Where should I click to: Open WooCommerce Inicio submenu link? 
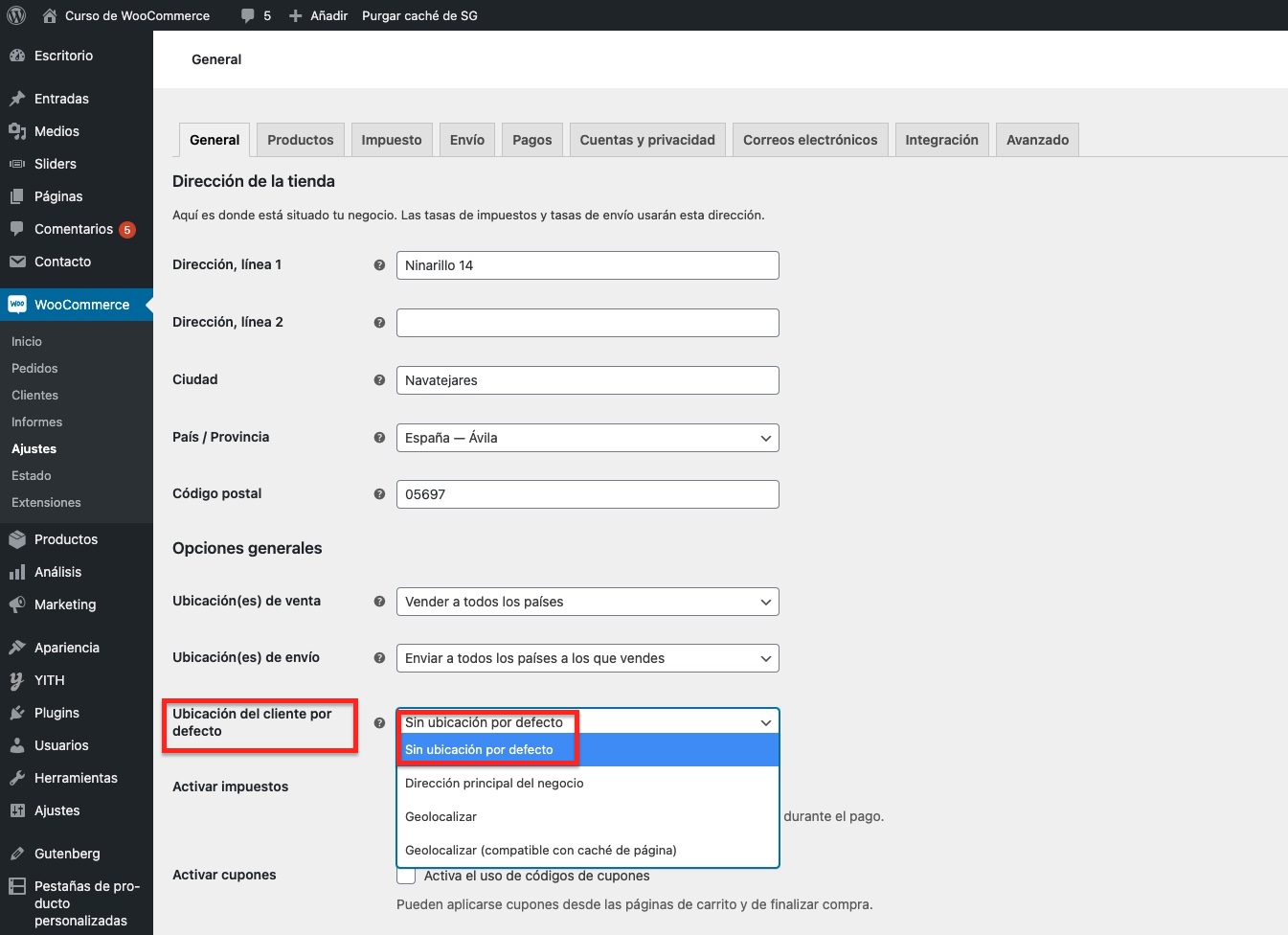[27, 342]
